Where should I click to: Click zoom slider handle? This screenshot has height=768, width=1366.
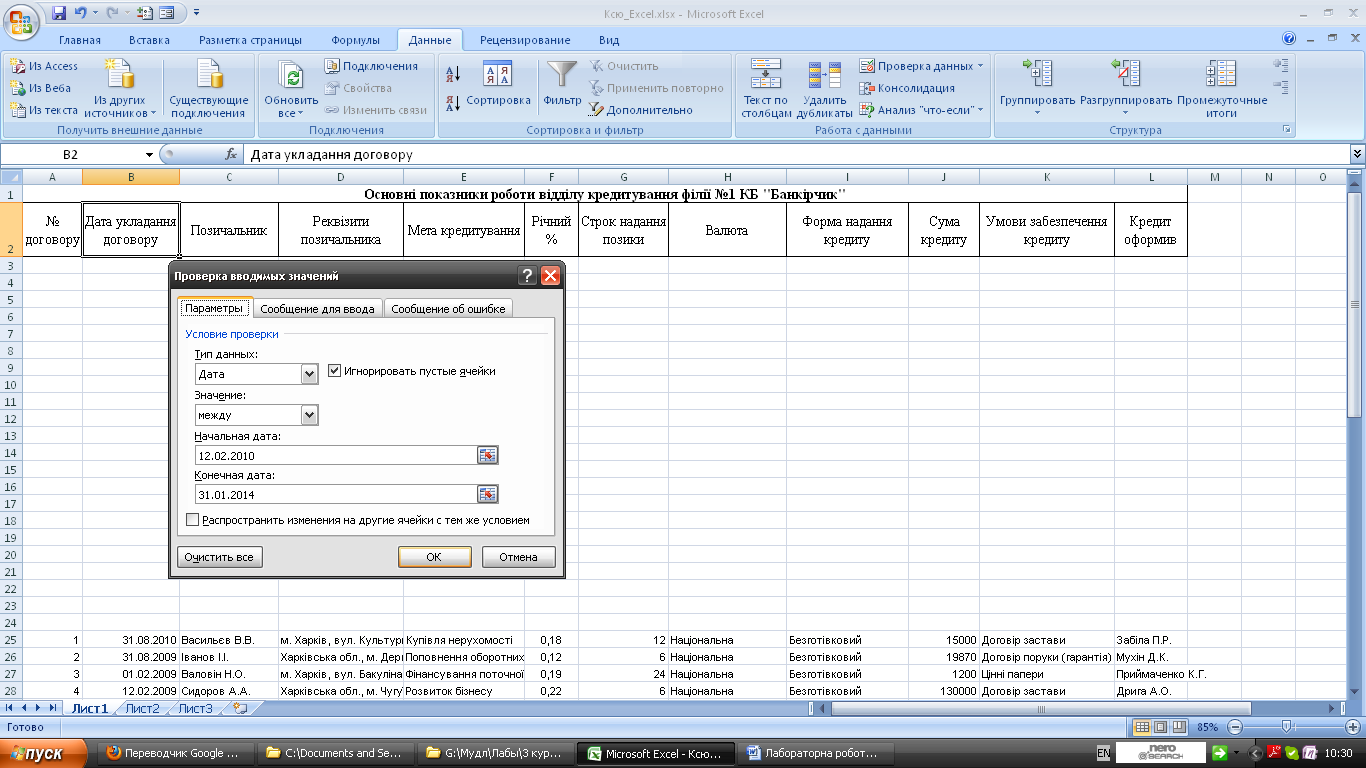click(1286, 727)
